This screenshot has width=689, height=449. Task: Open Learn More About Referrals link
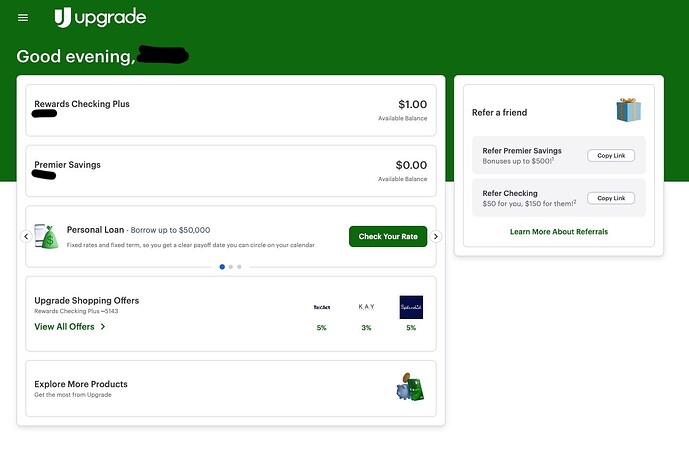[x=558, y=231]
